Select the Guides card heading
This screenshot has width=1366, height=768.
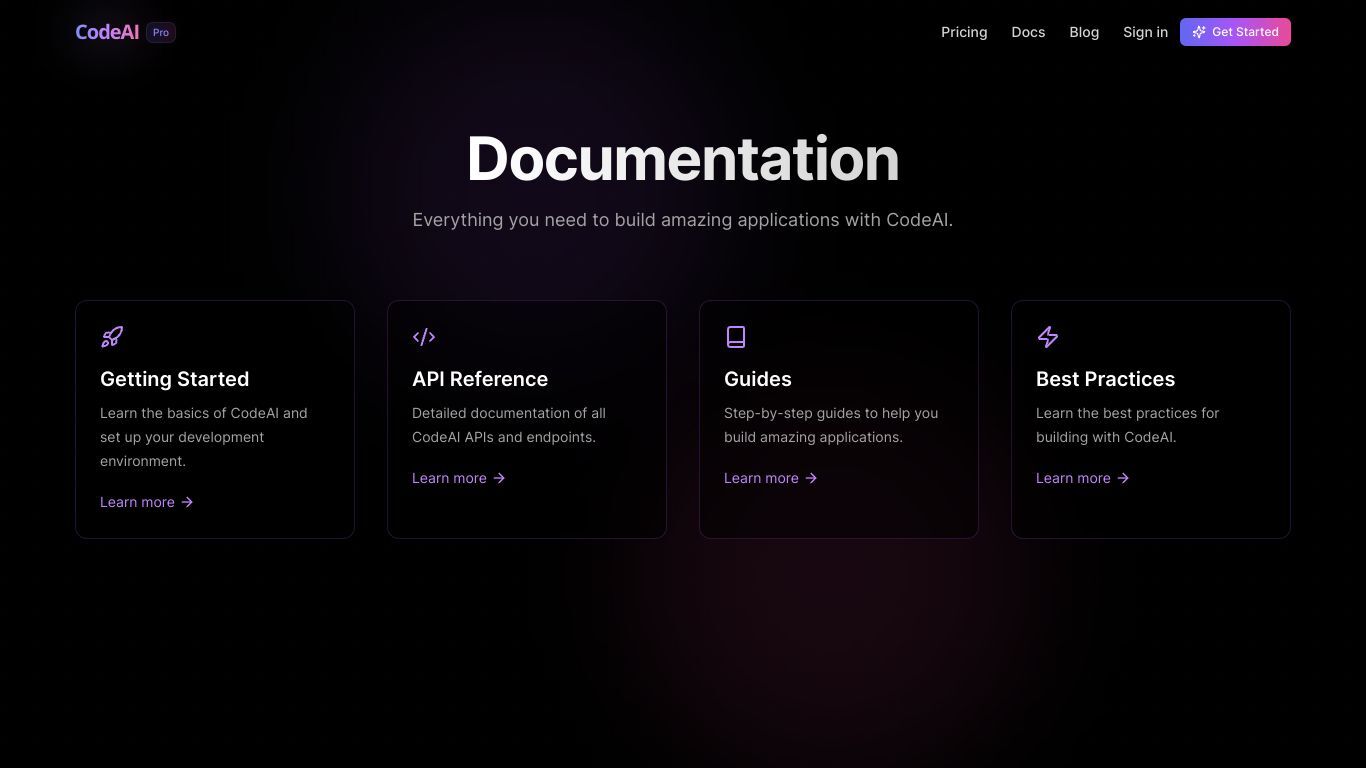[757, 379]
